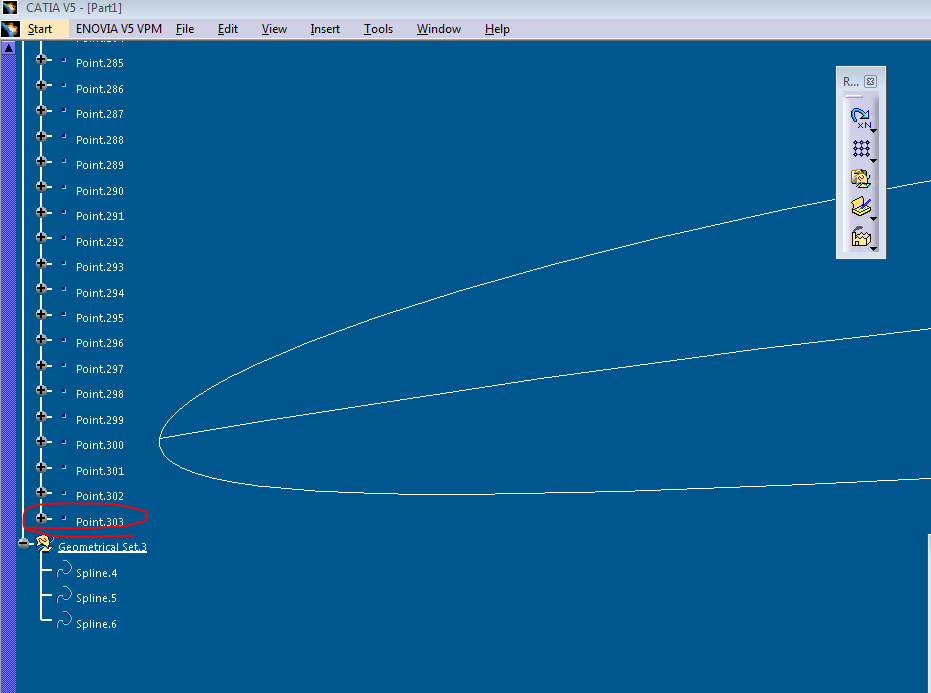931x693 pixels.
Task: Click the yellow box with pen icon
Action: point(860,208)
